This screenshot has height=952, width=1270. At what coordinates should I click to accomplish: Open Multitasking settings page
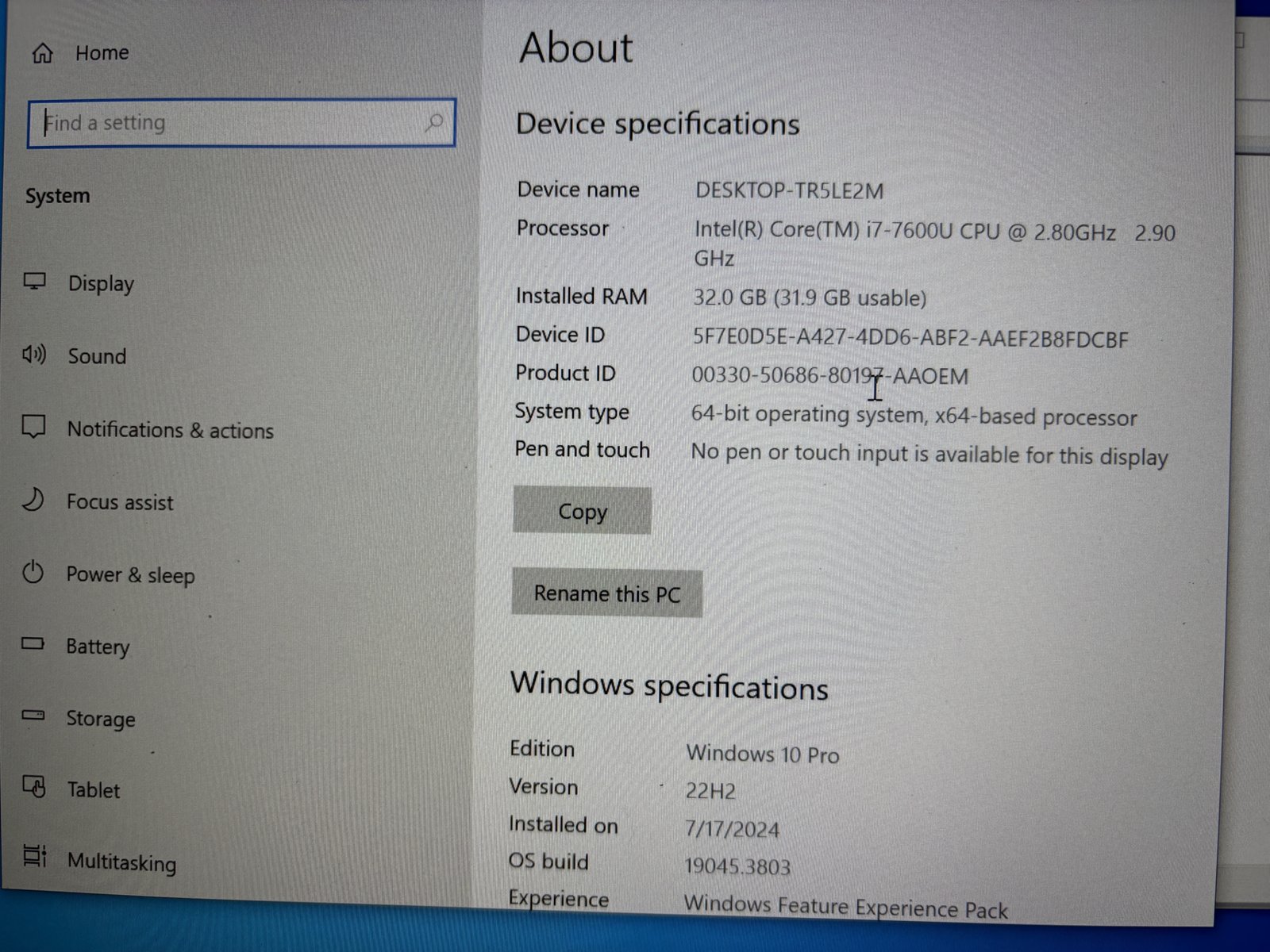click(x=121, y=862)
